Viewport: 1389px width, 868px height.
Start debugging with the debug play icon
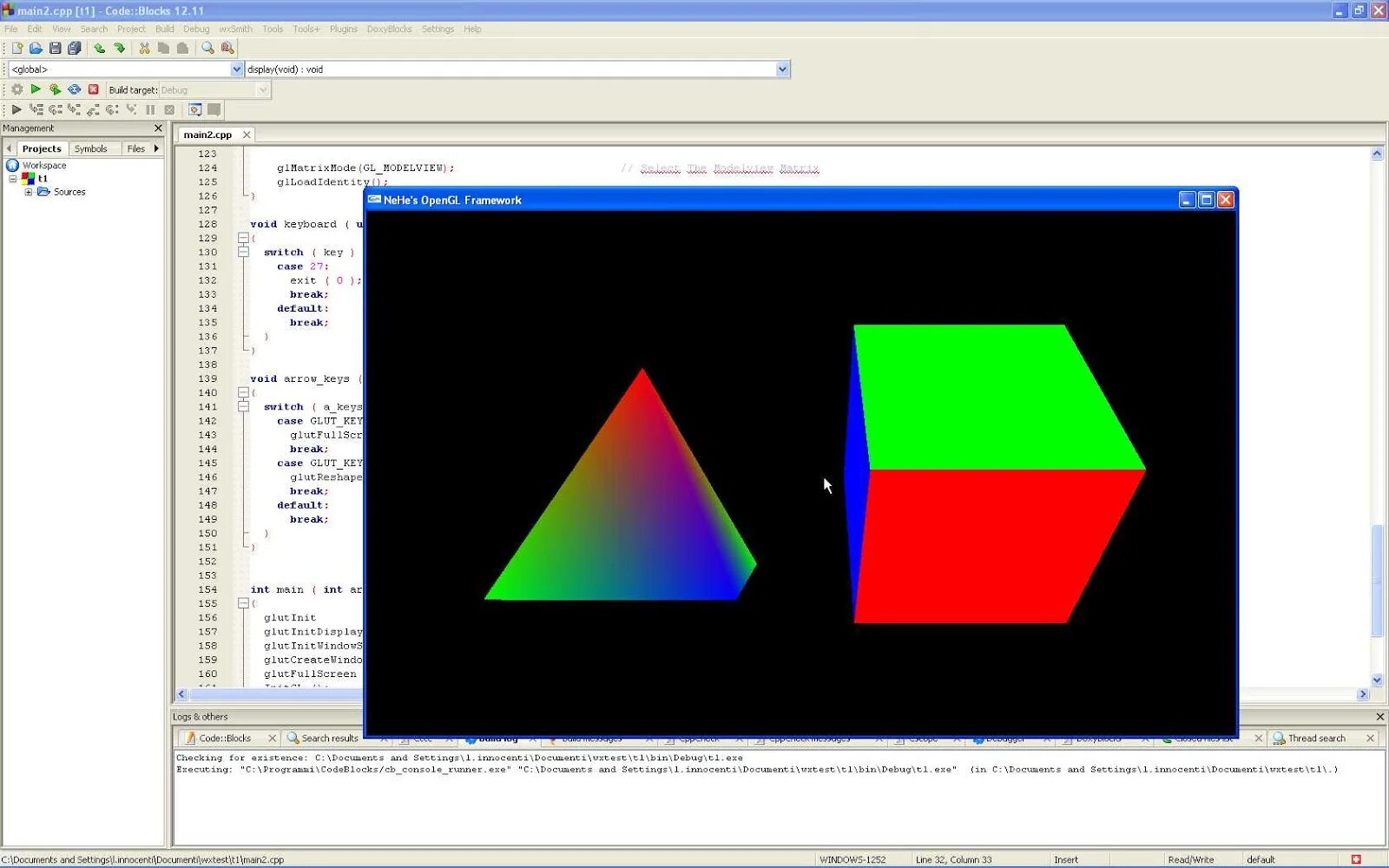(16, 109)
